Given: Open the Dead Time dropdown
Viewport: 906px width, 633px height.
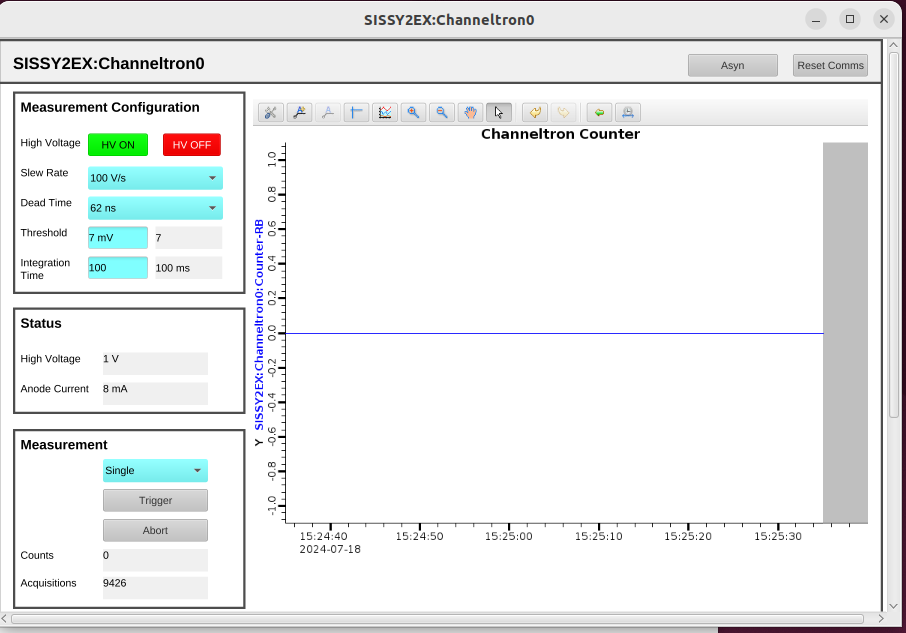Looking at the screenshot, I should (x=155, y=208).
